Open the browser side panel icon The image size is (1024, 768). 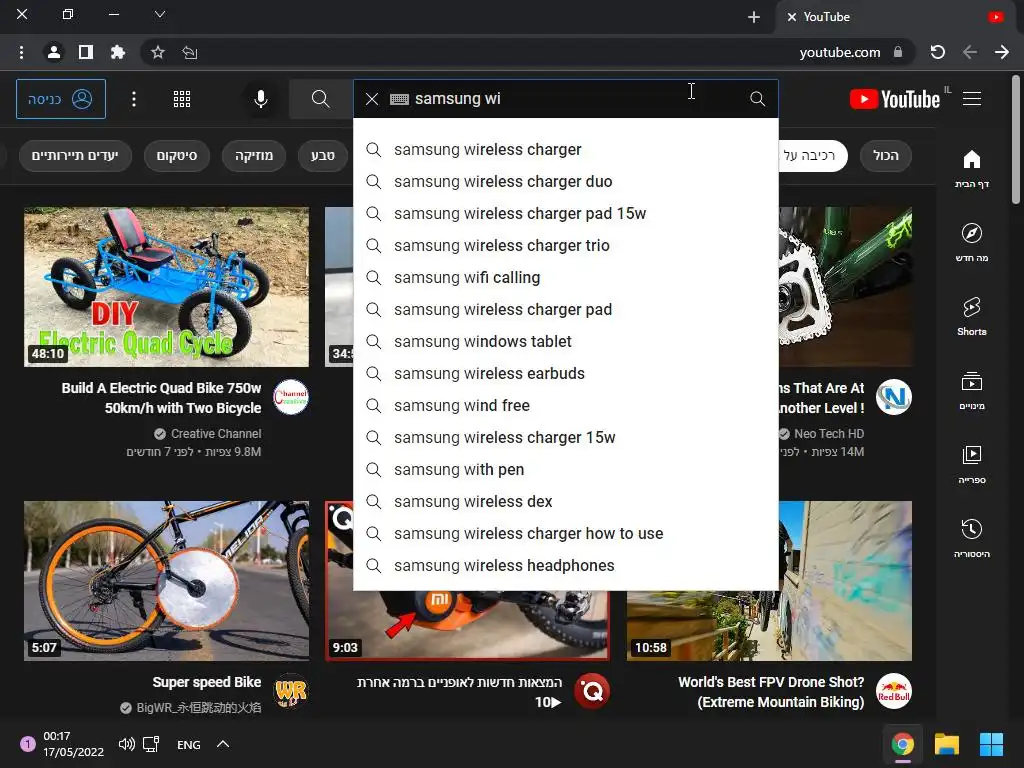pos(86,52)
